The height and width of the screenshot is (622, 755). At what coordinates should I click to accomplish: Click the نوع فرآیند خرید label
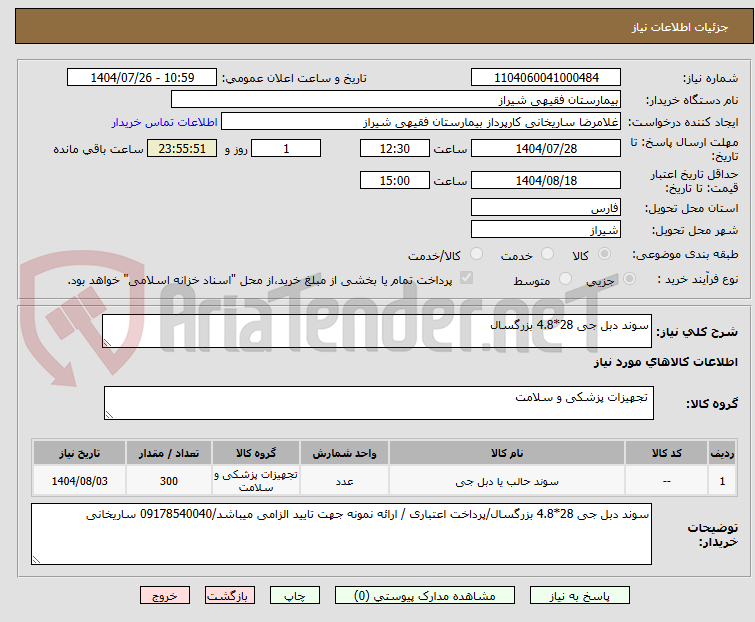698,279
